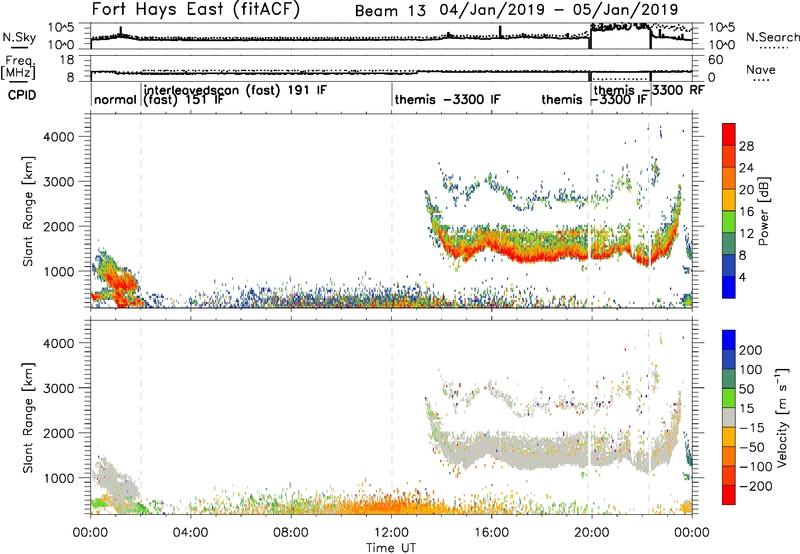This screenshot has width=800, height=554.
Task: Click the "20:00" time axis tick label
Action: [592, 533]
